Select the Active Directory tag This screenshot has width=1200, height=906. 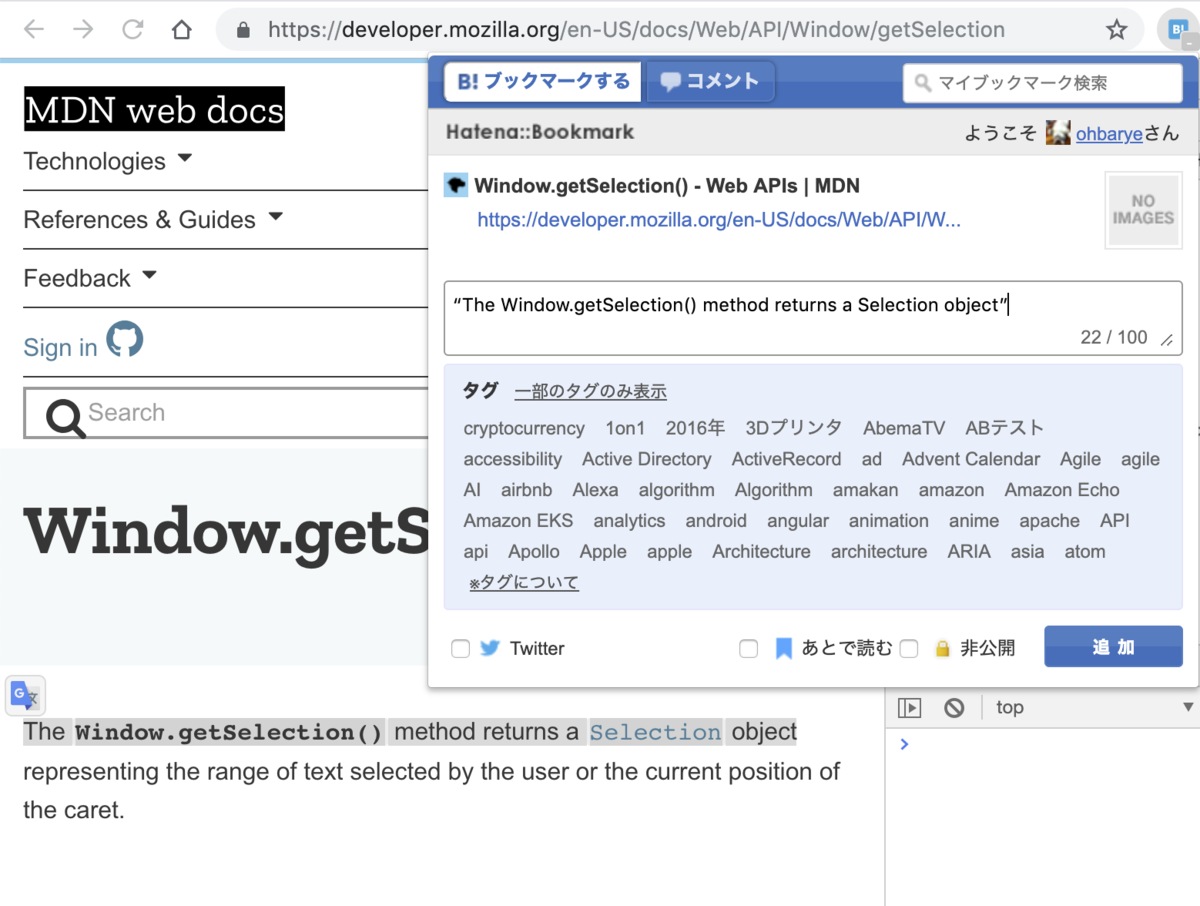[647, 459]
